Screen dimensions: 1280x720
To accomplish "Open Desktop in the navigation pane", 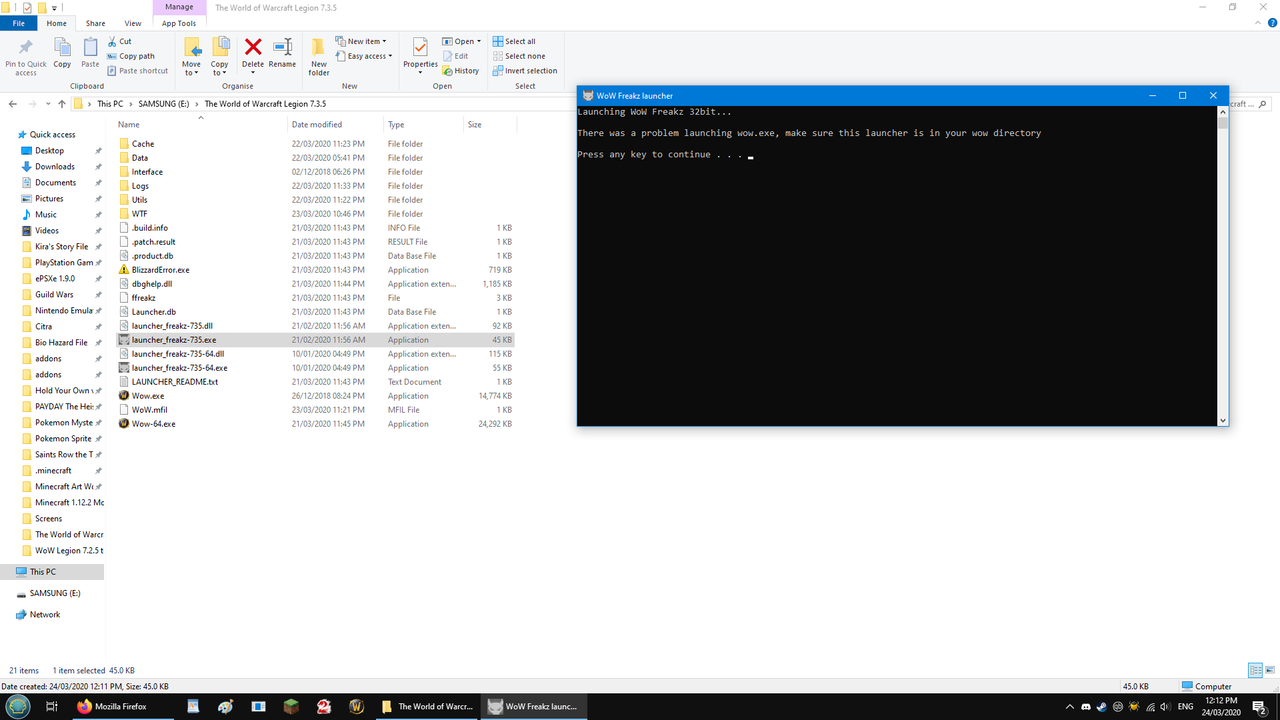I will pos(49,151).
